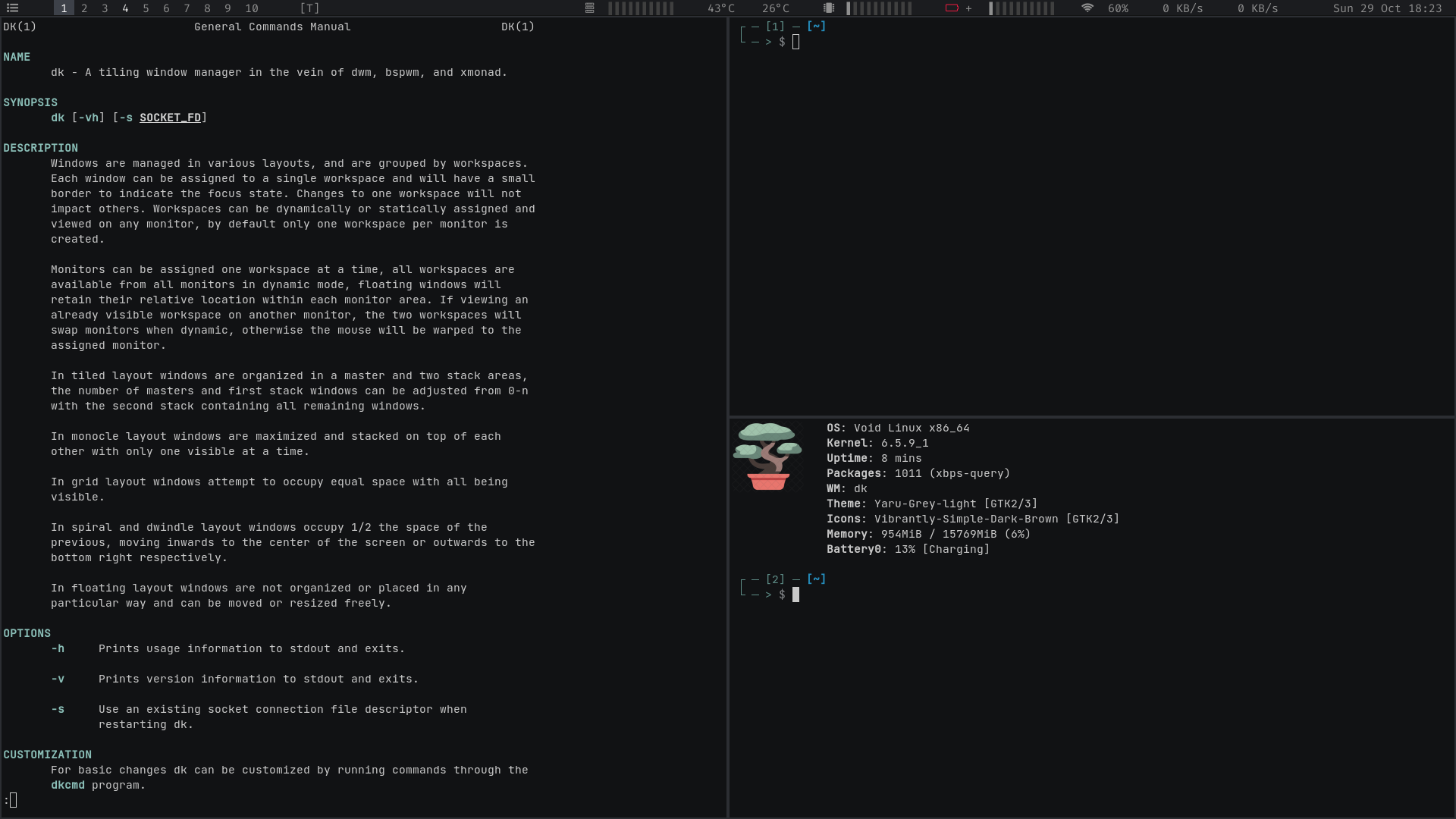Switch to workspace 4
Viewport: 1456px width, 819px height.
[125, 8]
